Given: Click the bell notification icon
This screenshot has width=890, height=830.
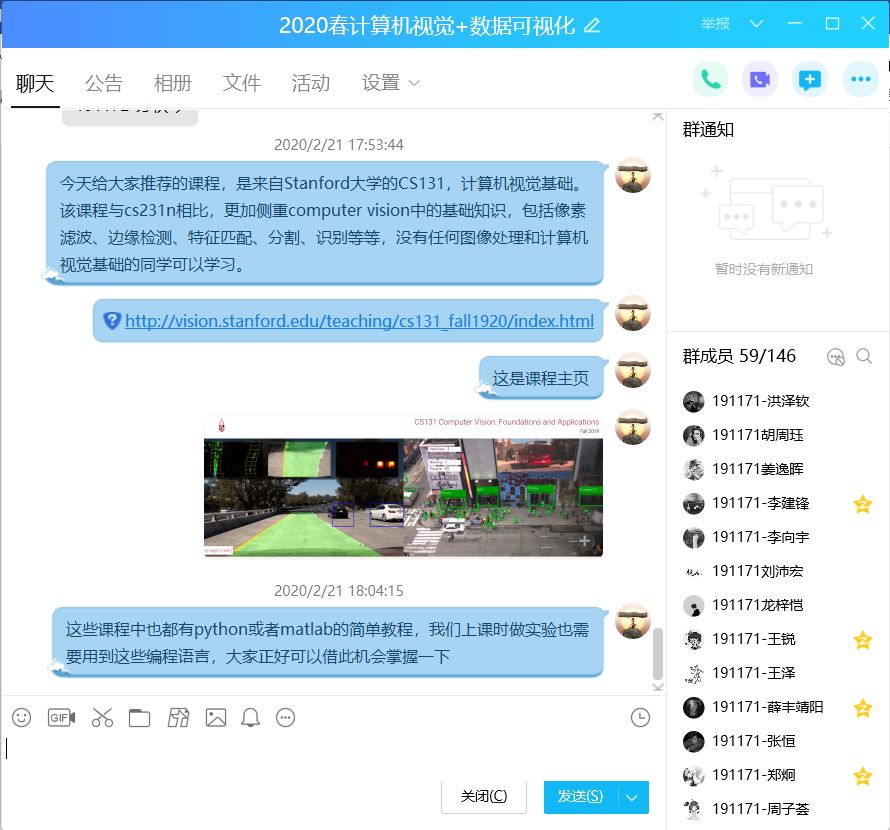Looking at the screenshot, I should pyautogui.click(x=250, y=718).
